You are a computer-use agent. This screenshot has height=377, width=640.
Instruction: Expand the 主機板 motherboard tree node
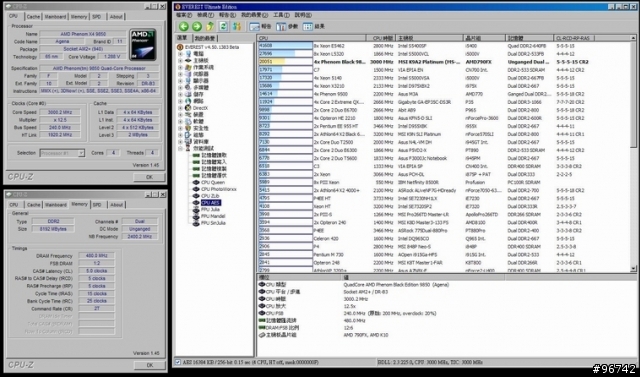point(180,60)
